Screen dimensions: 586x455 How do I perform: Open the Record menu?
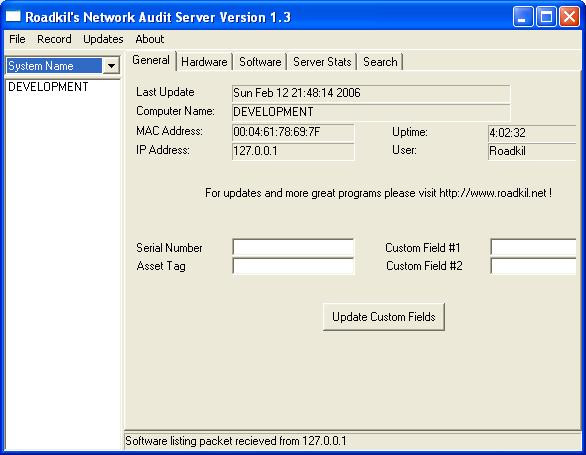54,39
